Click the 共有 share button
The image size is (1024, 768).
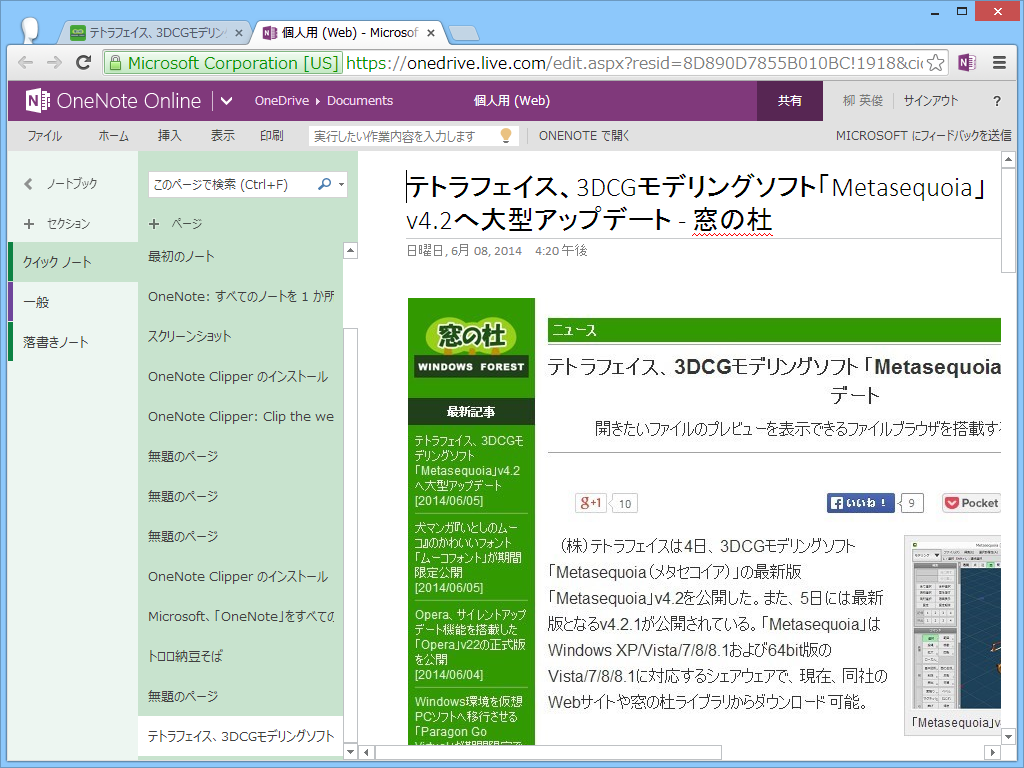click(x=789, y=100)
